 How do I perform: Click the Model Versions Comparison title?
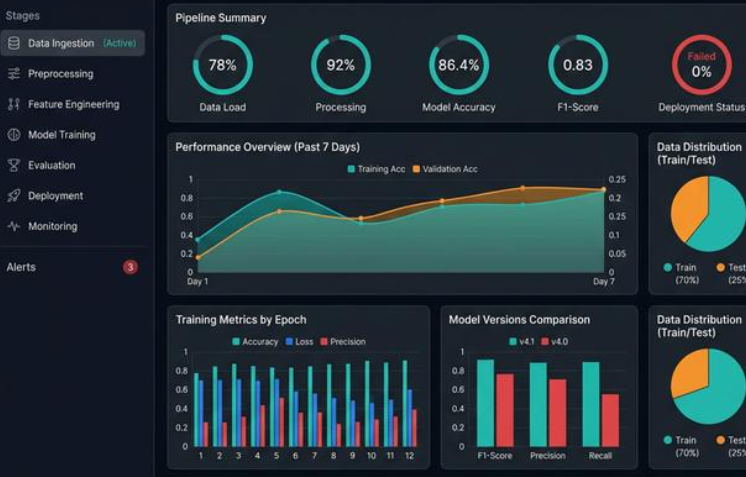[x=519, y=320]
